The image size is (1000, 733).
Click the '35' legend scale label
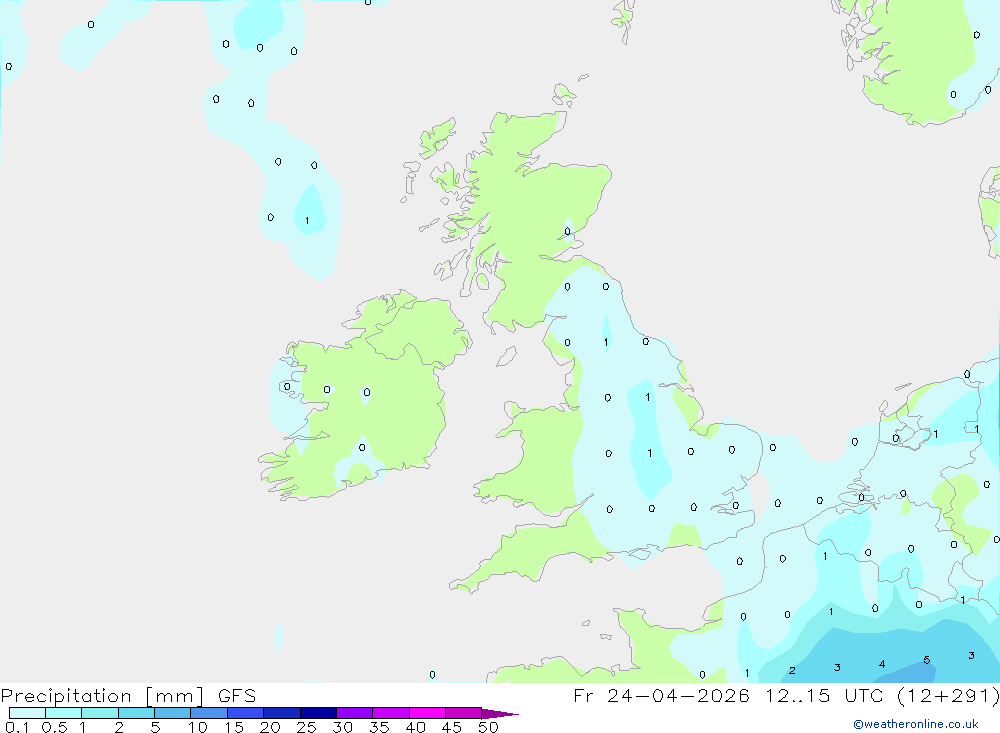coord(379,727)
